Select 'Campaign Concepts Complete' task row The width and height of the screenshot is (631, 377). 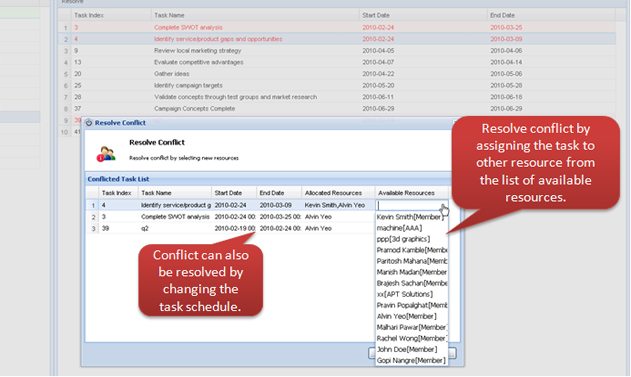coord(337,109)
